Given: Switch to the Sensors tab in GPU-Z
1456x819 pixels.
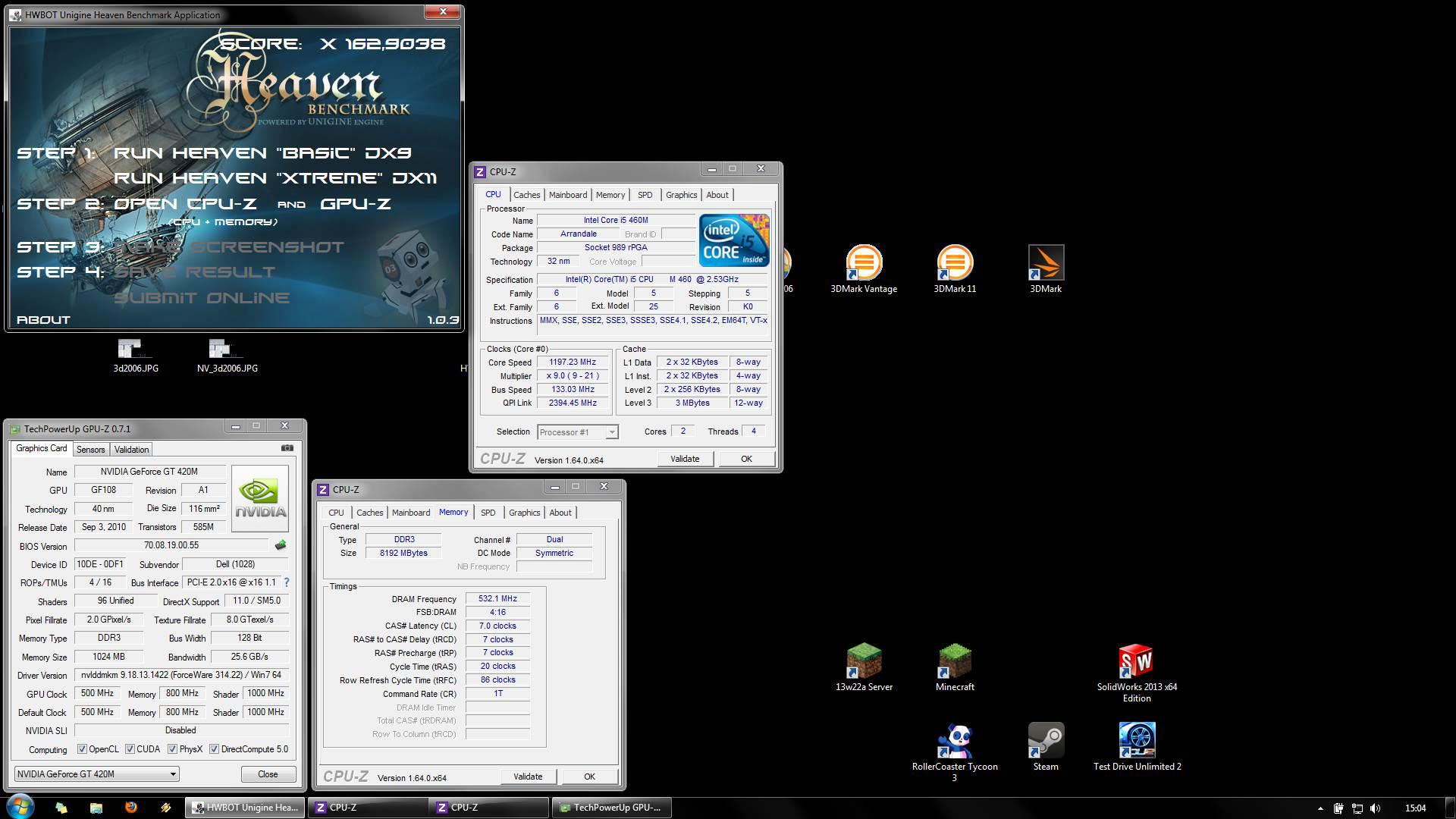Looking at the screenshot, I should tap(90, 450).
